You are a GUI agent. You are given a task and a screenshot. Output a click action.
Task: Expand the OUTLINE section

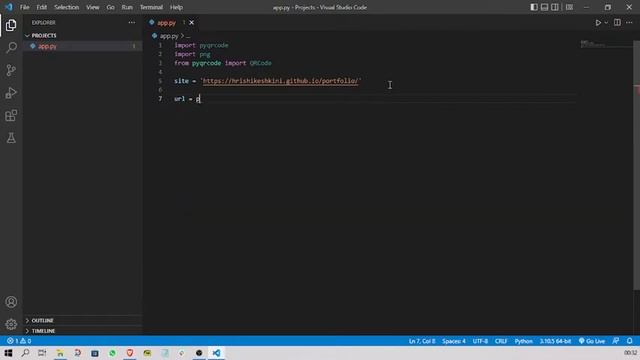click(83, 321)
